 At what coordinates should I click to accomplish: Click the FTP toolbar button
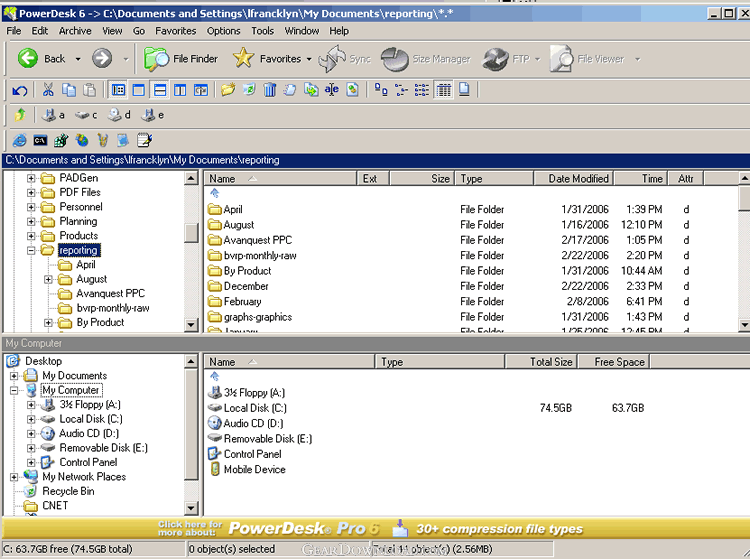[506, 59]
